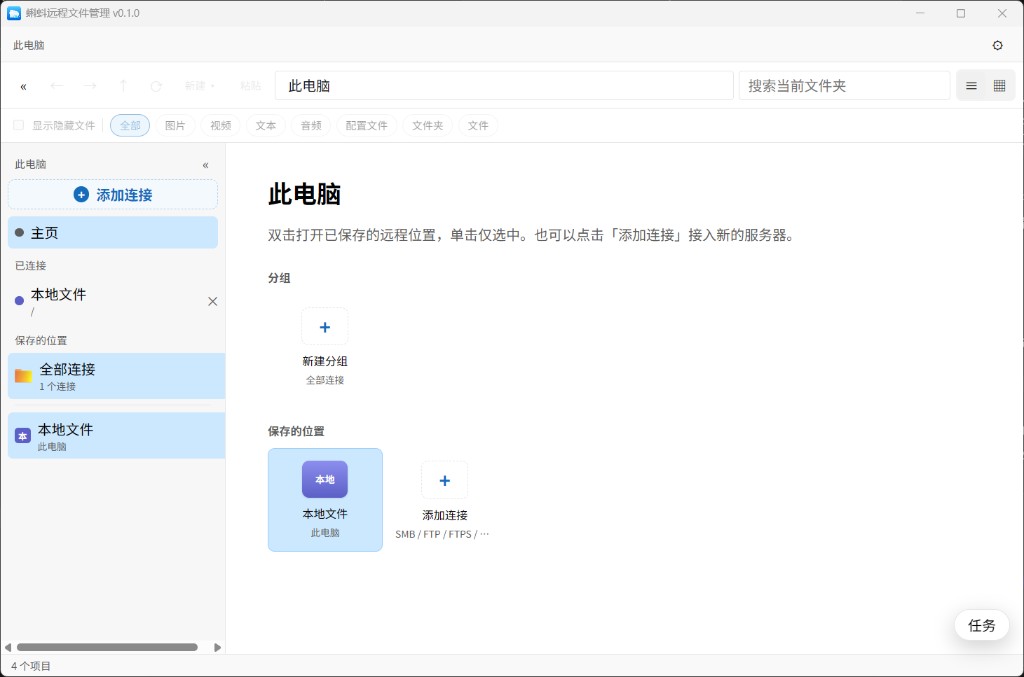Click the app logo icon in title bar
Image resolution: width=1024 pixels, height=677 pixels.
14,13
